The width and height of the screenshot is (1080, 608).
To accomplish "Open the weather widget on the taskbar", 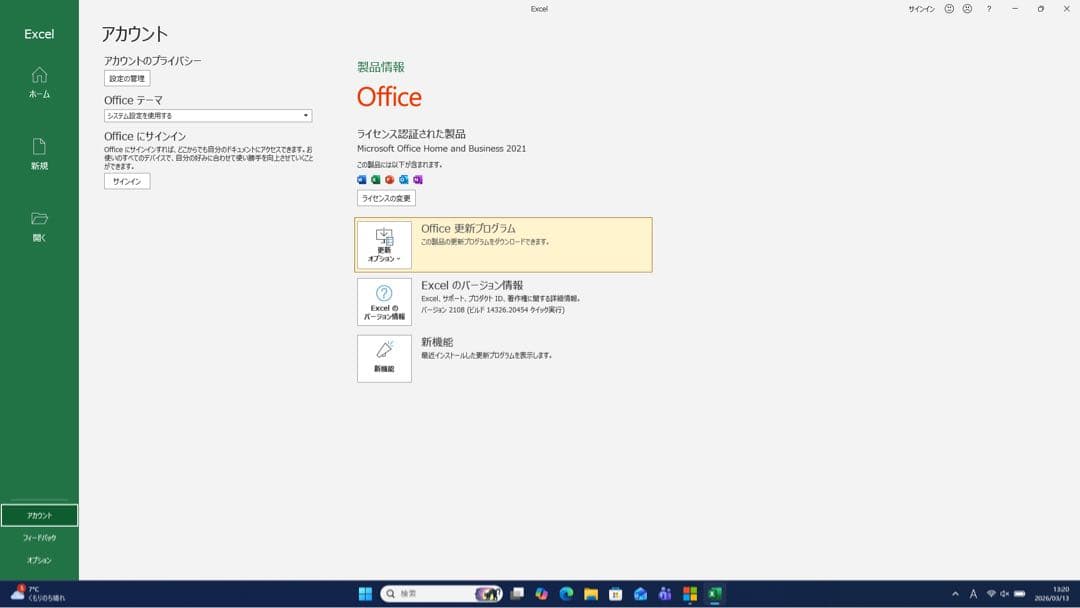I will click(x=38, y=594).
